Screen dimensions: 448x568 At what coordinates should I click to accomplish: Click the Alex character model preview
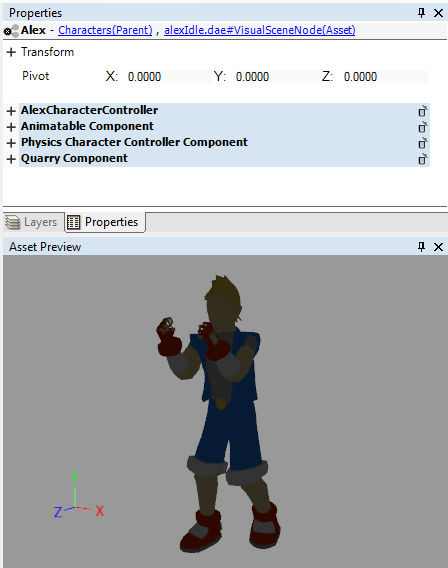click(219, 413)
